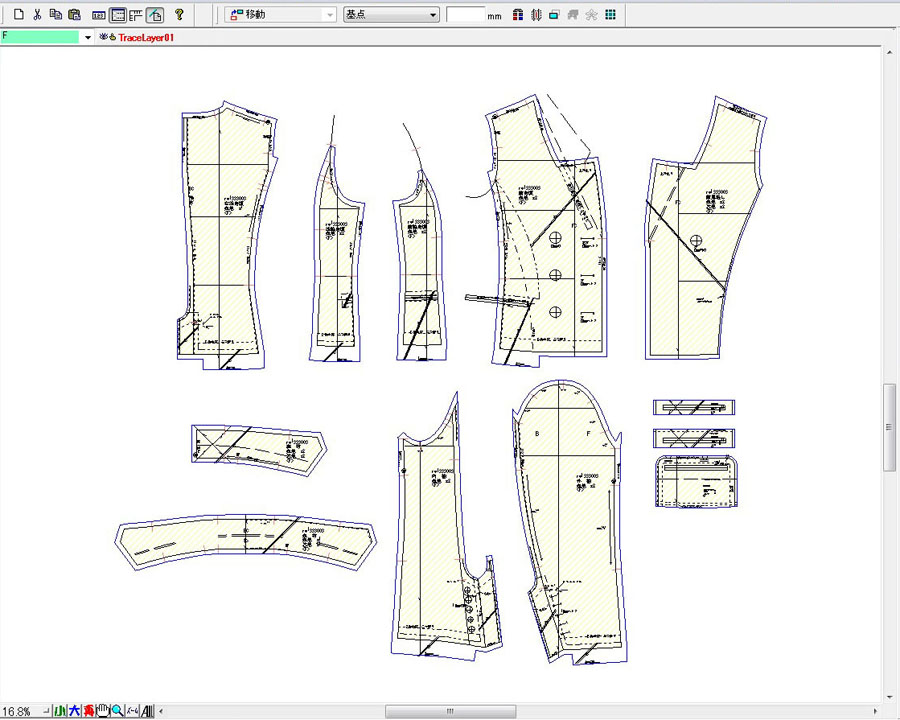The image size is (900, 720).
Task: Open the 移動 command dropdown
Action: point(330,15)
